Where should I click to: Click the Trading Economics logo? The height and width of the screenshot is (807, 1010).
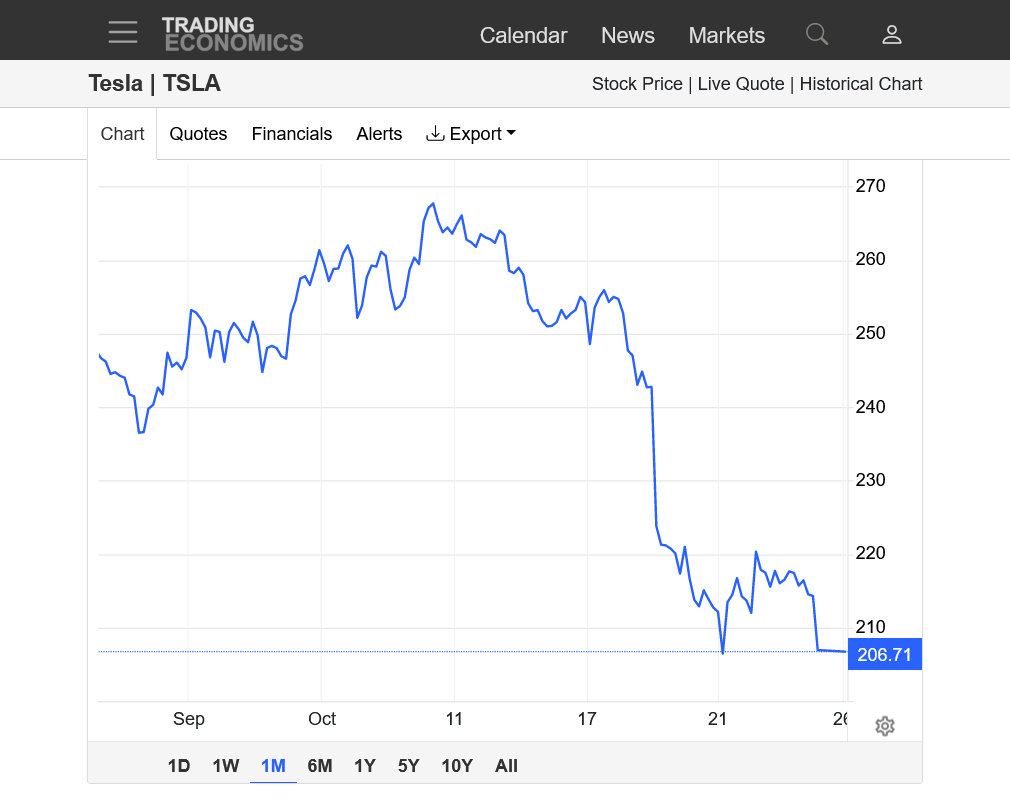tap(233, 34)
